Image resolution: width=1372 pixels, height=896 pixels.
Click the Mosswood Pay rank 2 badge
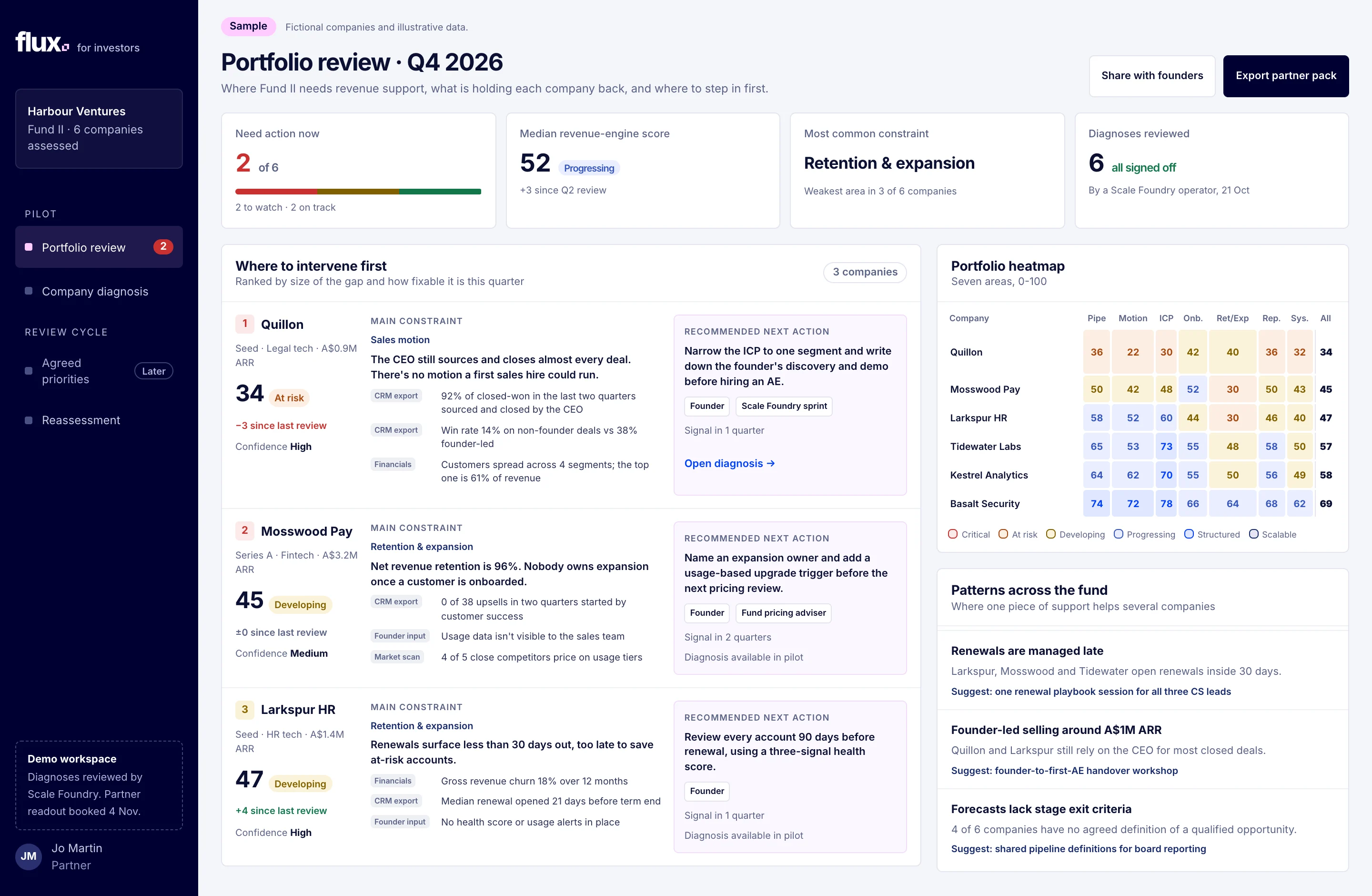tap(244, 530)
